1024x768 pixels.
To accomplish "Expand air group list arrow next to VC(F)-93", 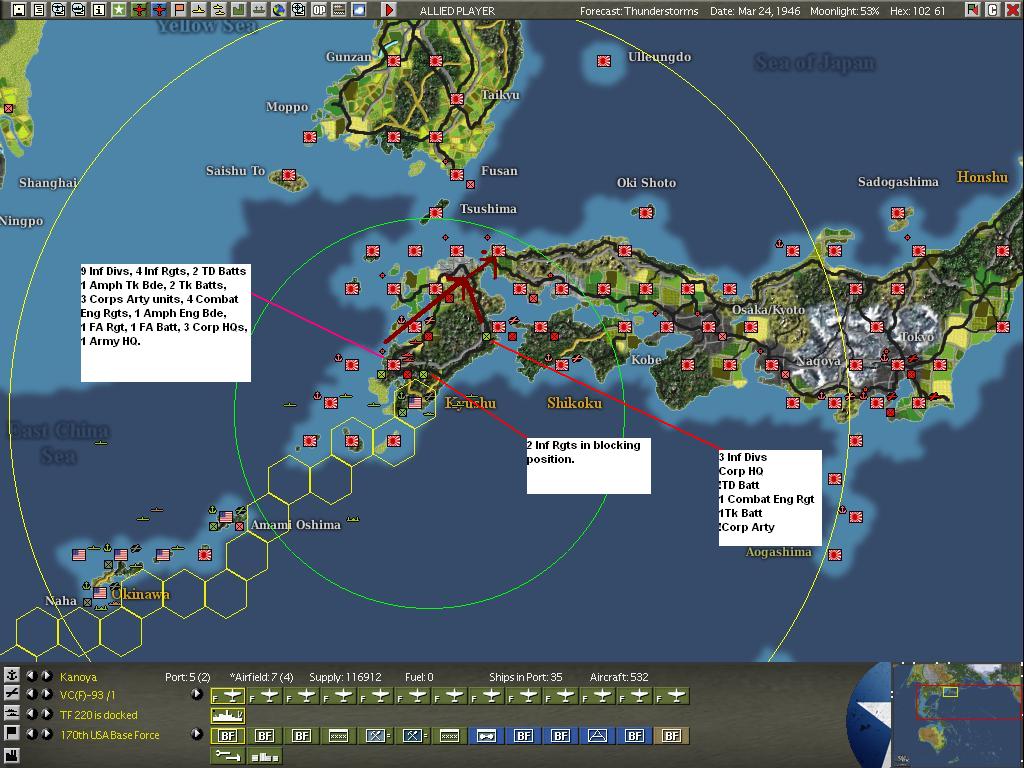I will point(197,694).
